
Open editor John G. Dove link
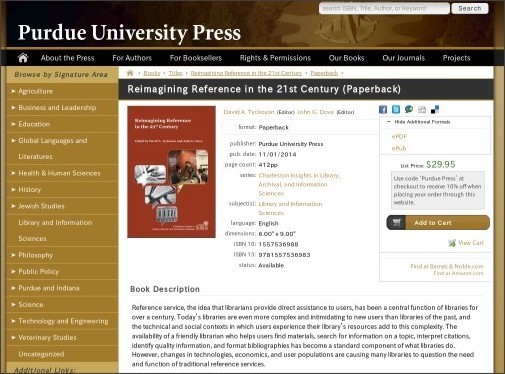315,112
